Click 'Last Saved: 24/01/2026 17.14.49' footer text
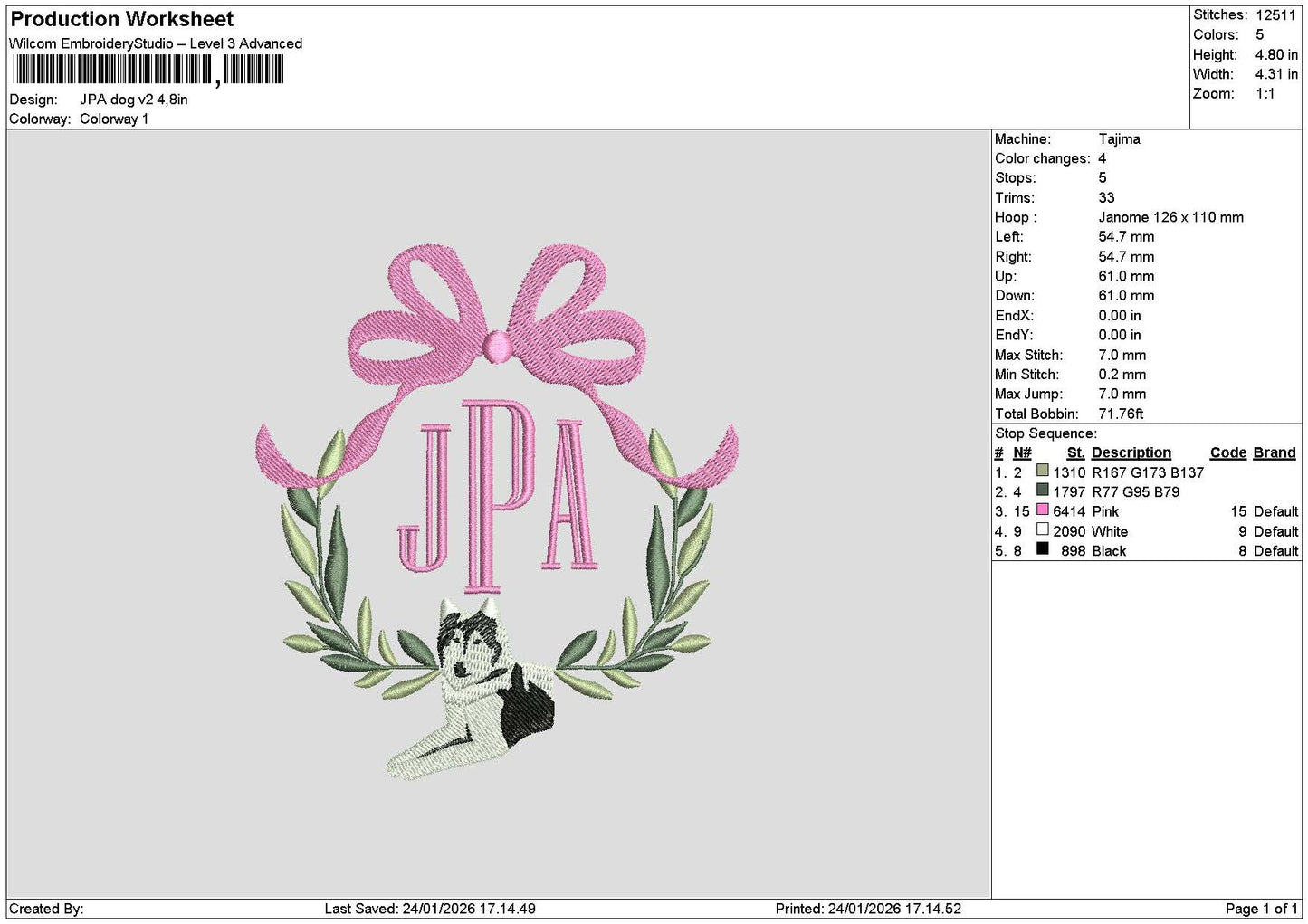This screenshot has height=924, width=1308. click(430, 909)
